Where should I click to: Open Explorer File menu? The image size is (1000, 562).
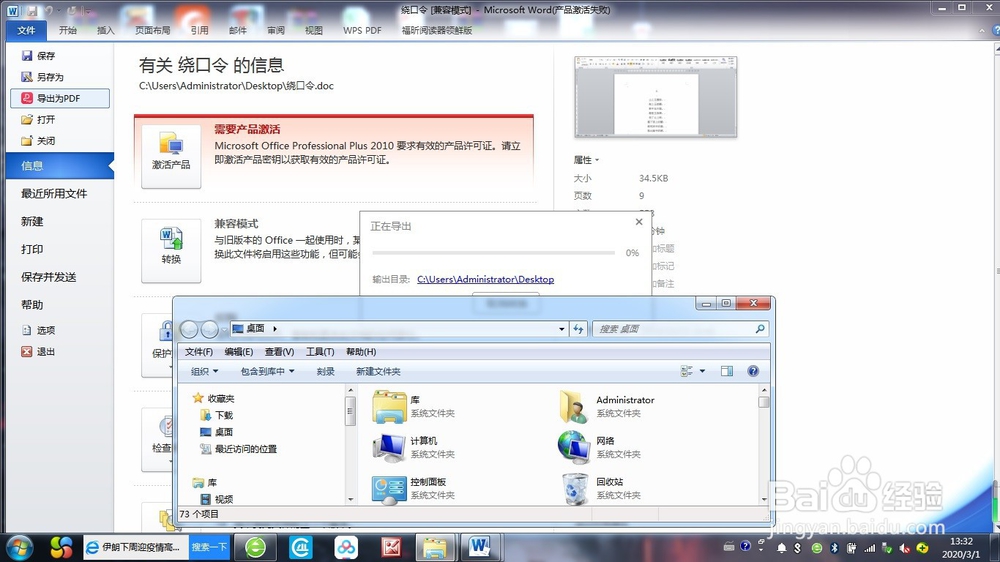(199, 352)
